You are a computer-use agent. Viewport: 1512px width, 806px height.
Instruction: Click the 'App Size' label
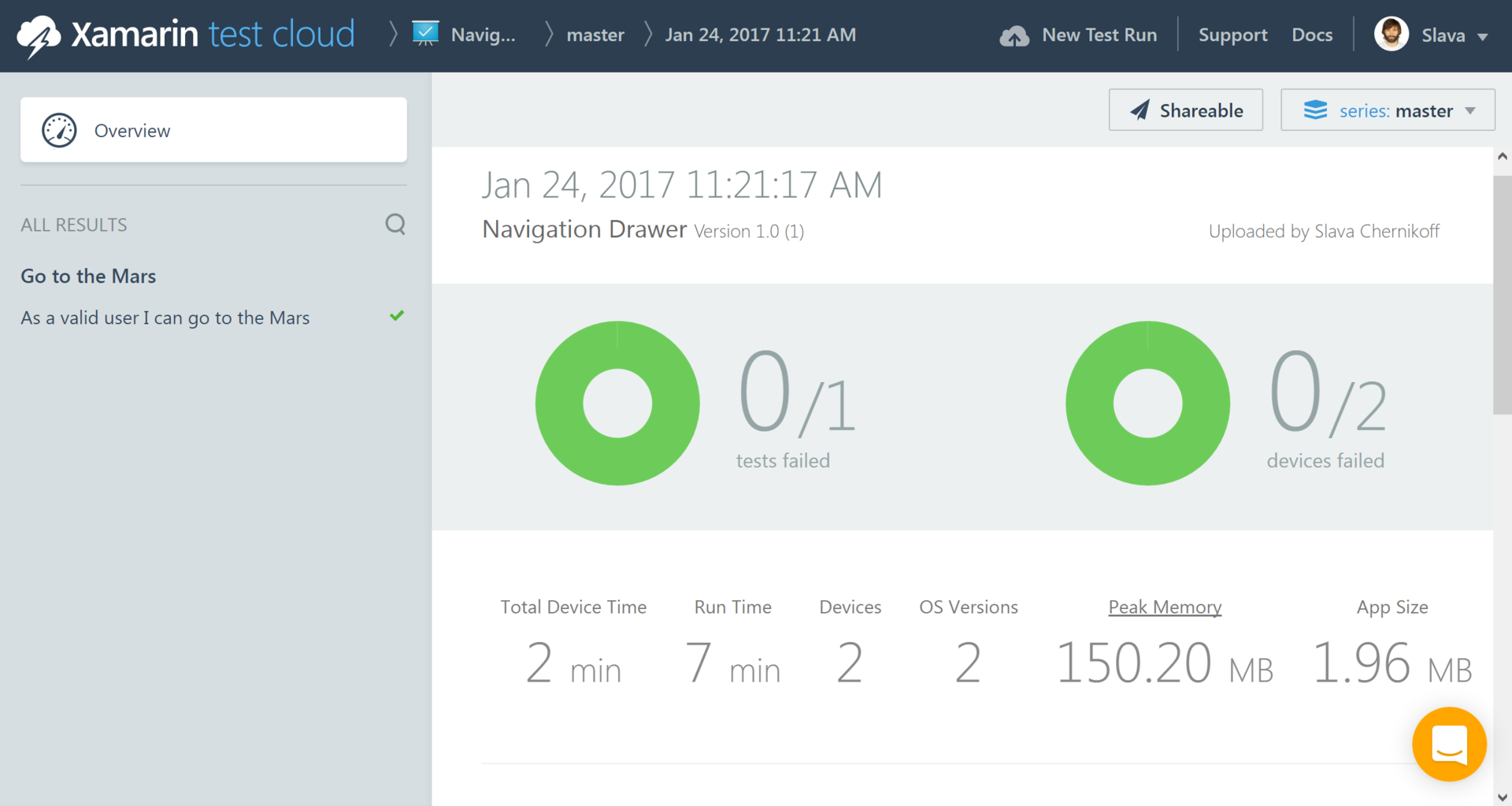(x=1392, y=607)
